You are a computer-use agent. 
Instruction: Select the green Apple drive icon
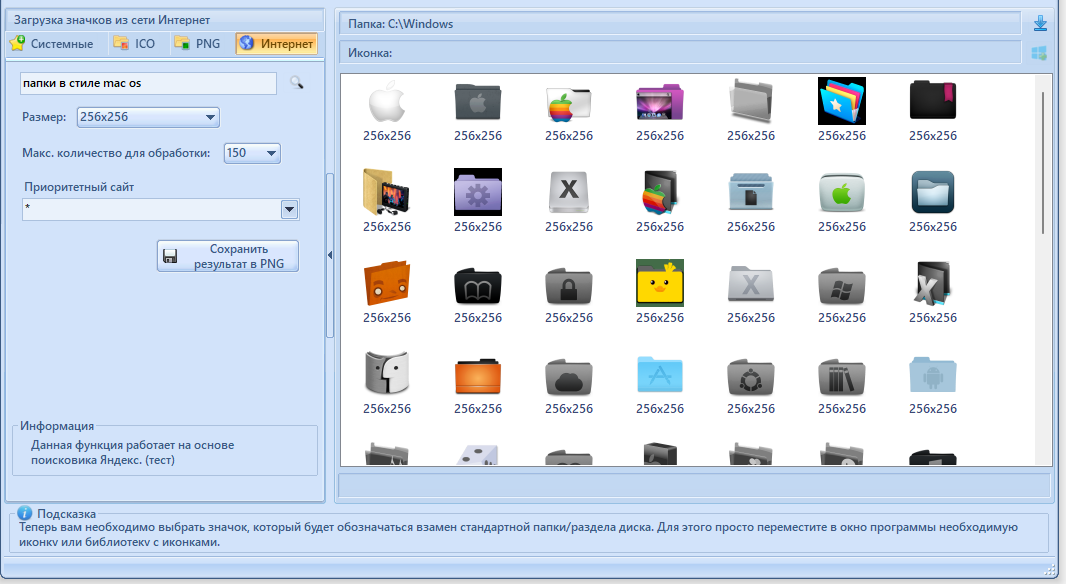pyautogui.click(x=842, y=192)
